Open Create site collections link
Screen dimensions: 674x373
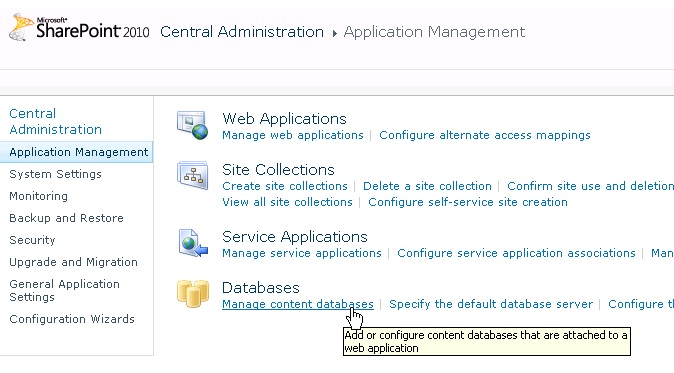(x=285, y=186)
